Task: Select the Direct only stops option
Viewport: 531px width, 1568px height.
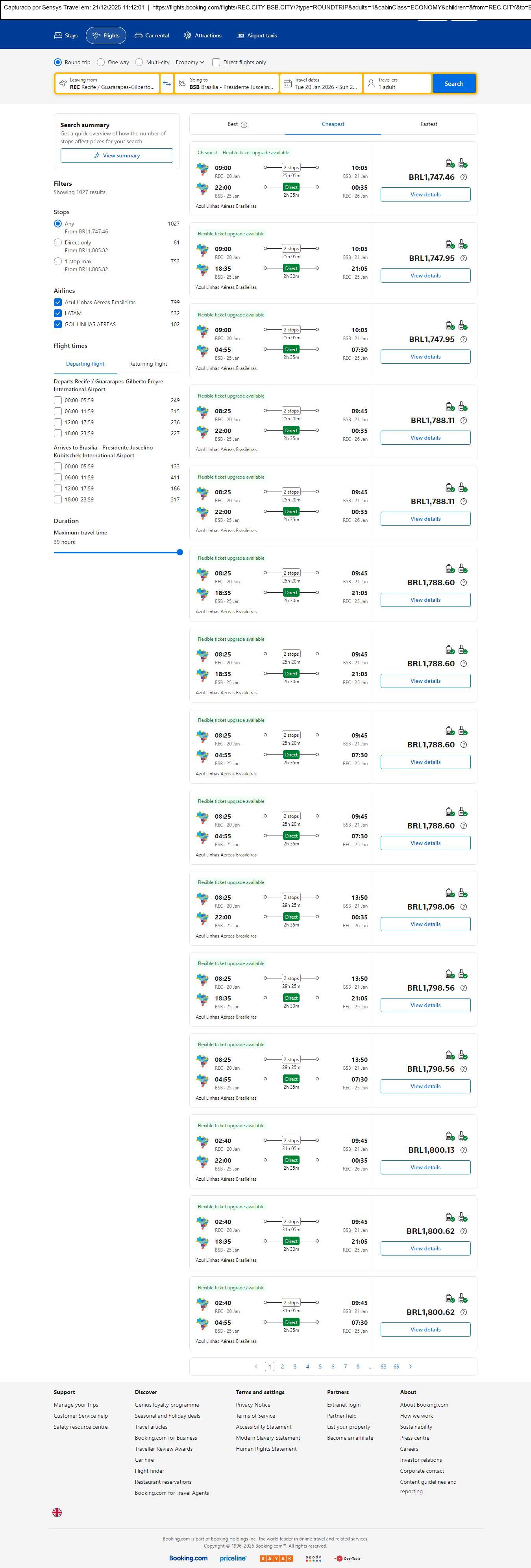Action: click(x=58, y=242)
